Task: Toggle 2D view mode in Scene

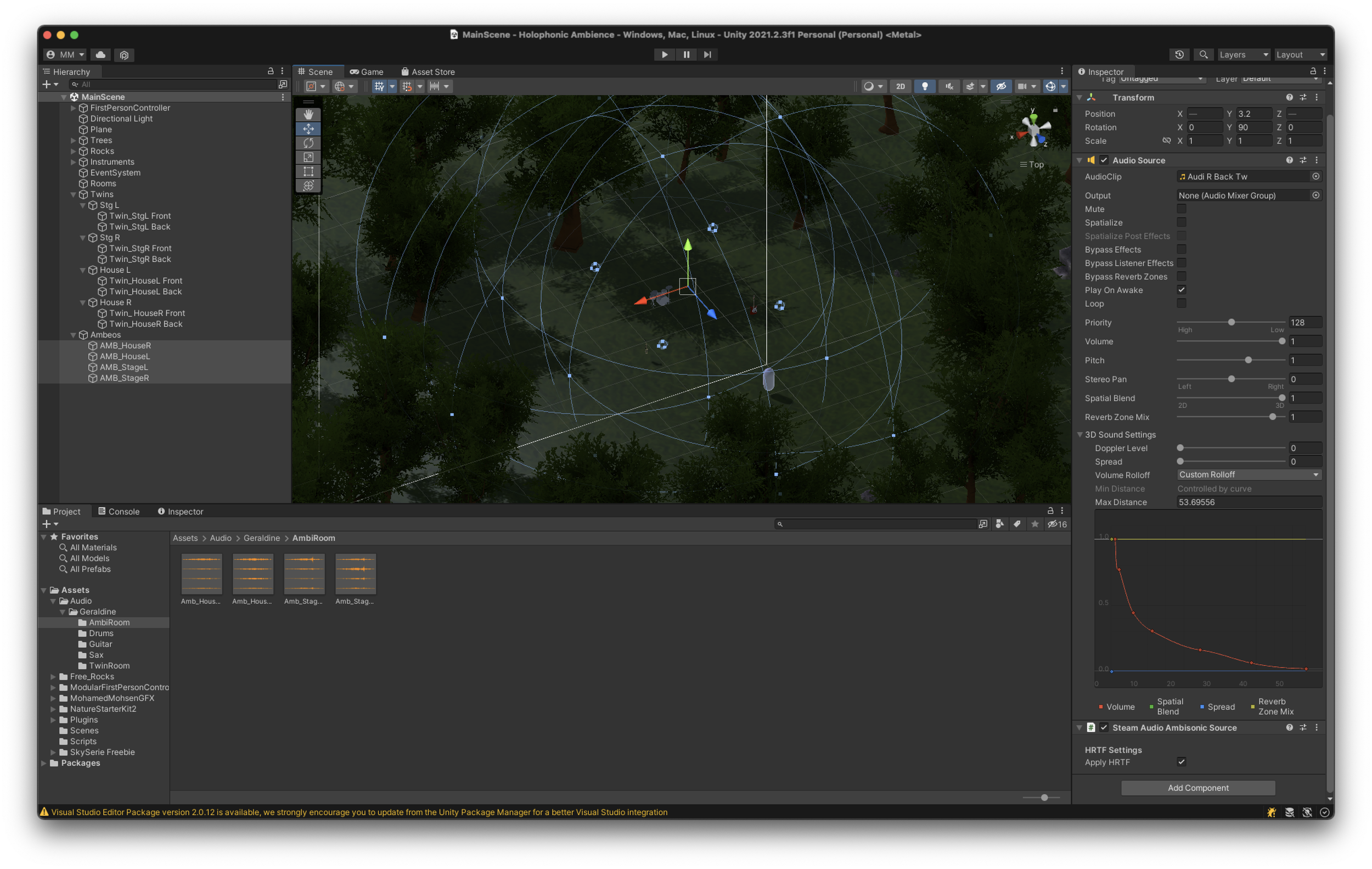Action: (900, 87)
